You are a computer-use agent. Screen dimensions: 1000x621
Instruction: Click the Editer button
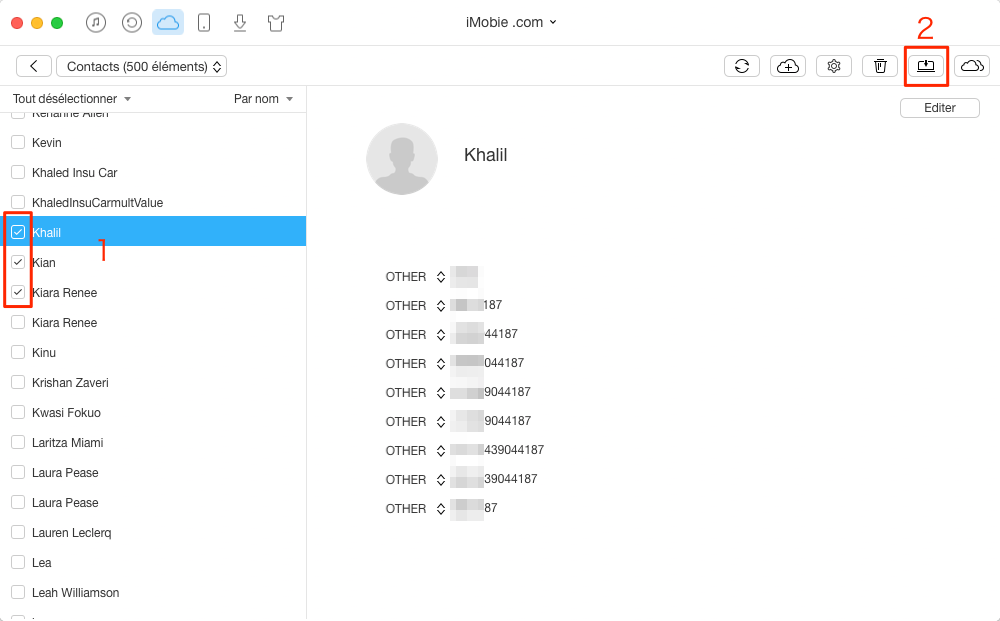pyautogui.click(x=939, y=108)
